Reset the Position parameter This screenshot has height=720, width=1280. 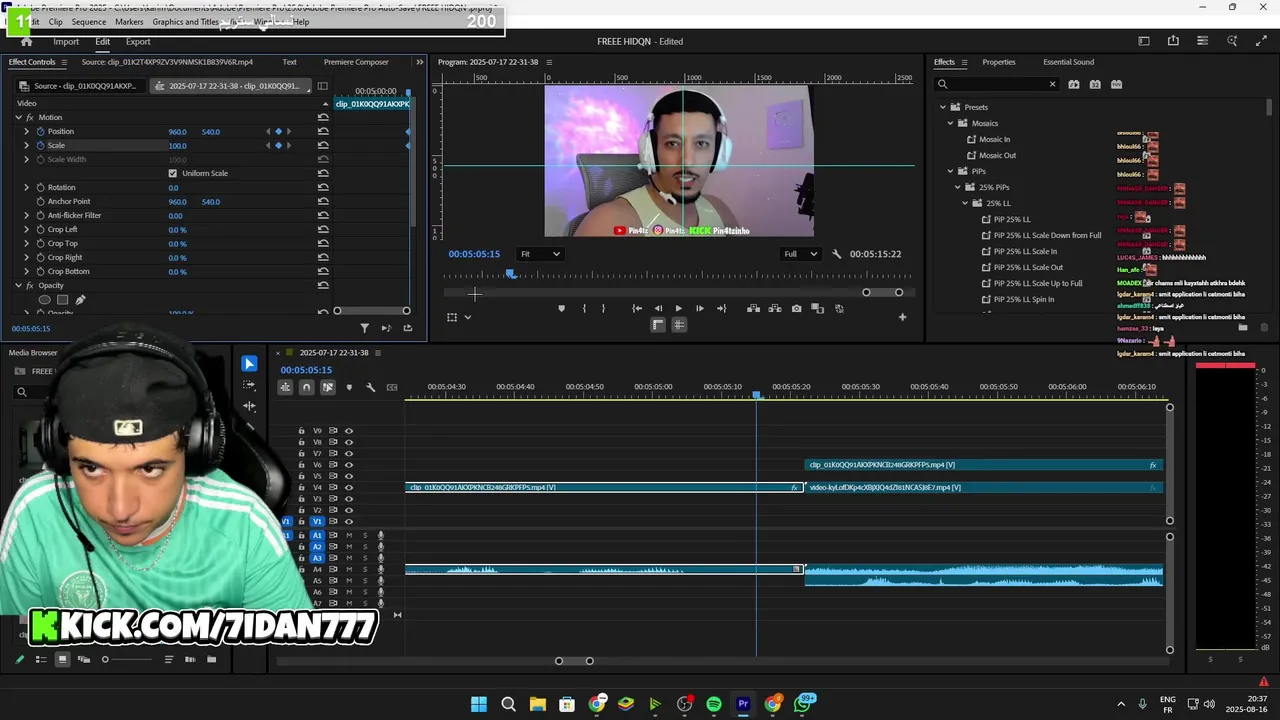pos(323,132)
